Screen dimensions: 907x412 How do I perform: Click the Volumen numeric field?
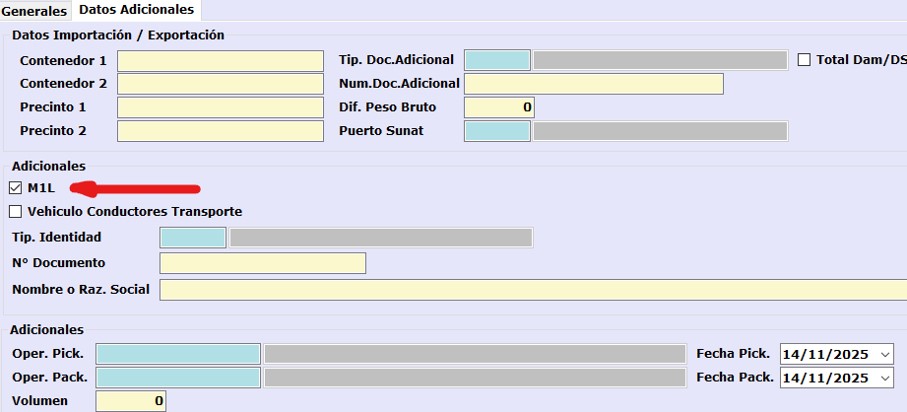point(131,401)
